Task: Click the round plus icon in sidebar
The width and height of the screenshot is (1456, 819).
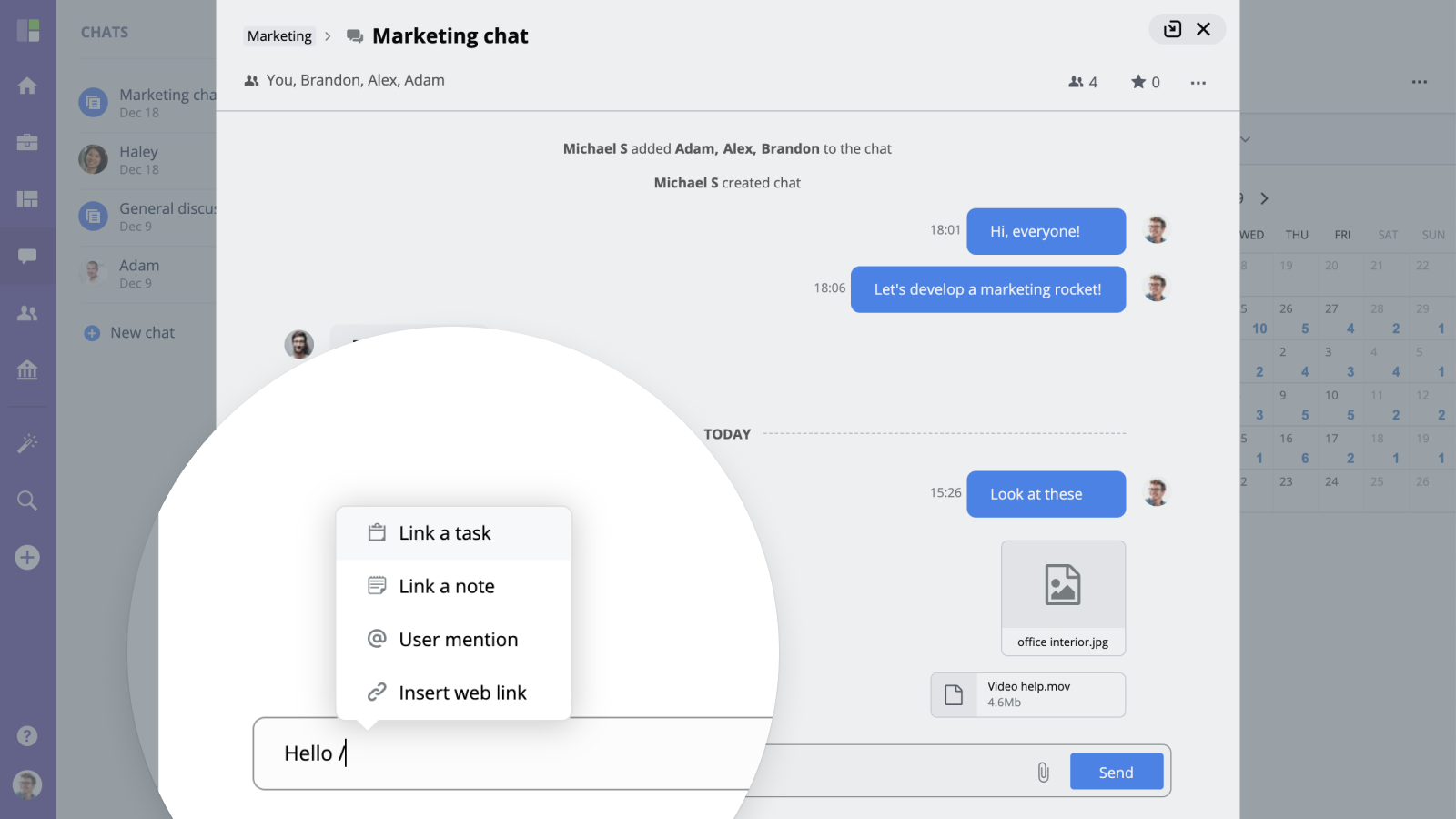Action: point(27,557)
